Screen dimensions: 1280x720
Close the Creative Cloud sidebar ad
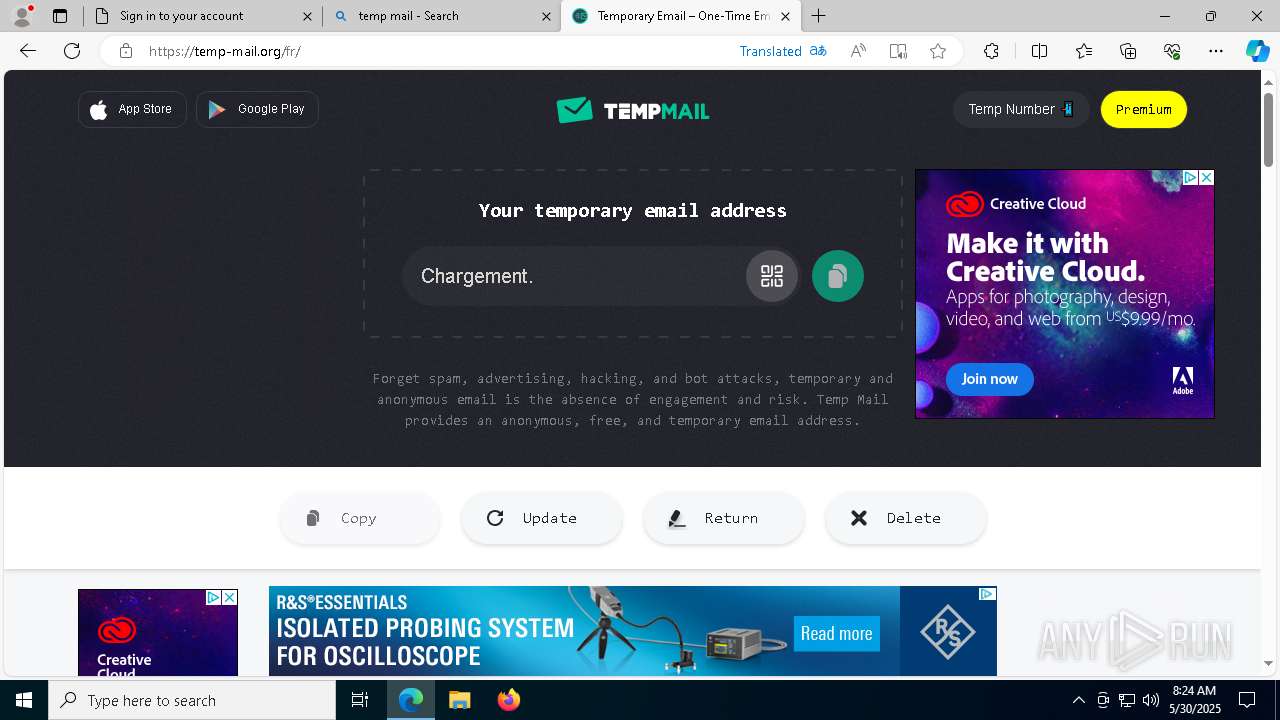click(1206, 177)
